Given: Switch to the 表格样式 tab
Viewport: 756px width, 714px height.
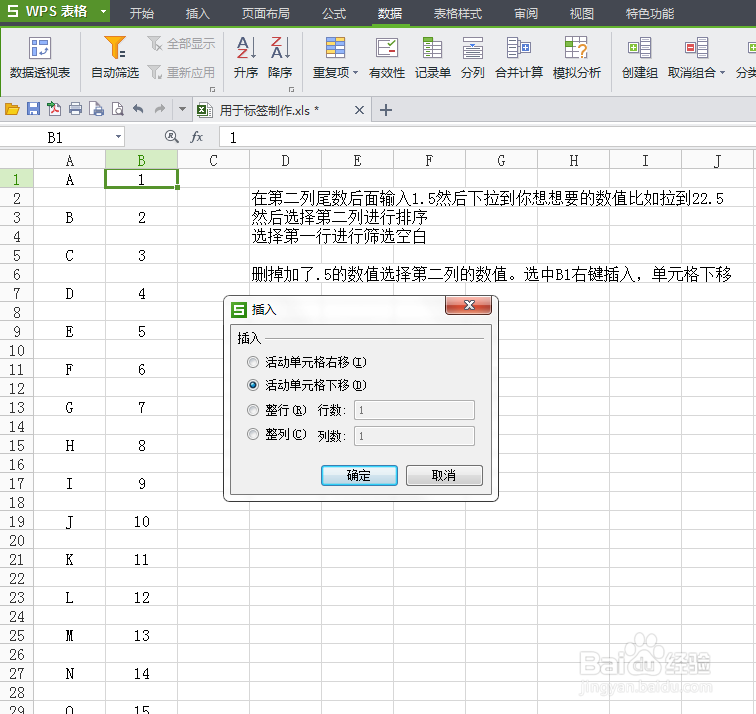Looking at the screenshot, I should [x=458, y=13].
